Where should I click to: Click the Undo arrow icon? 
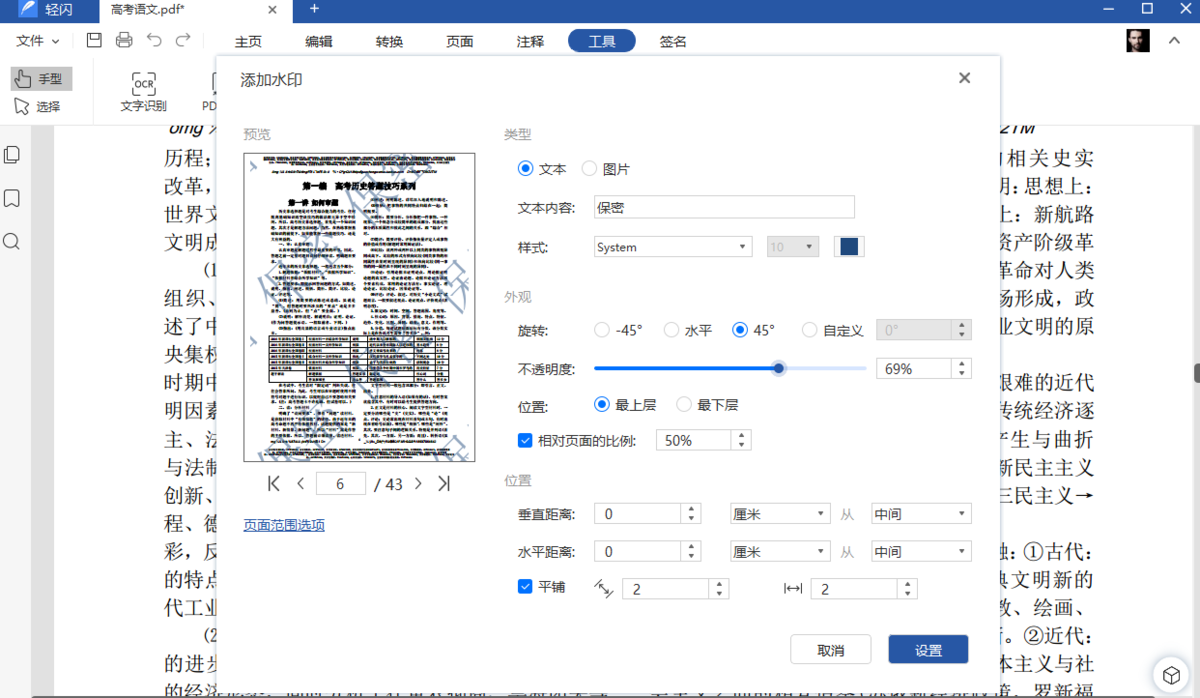pyautogui.click(x=153, y=40)
